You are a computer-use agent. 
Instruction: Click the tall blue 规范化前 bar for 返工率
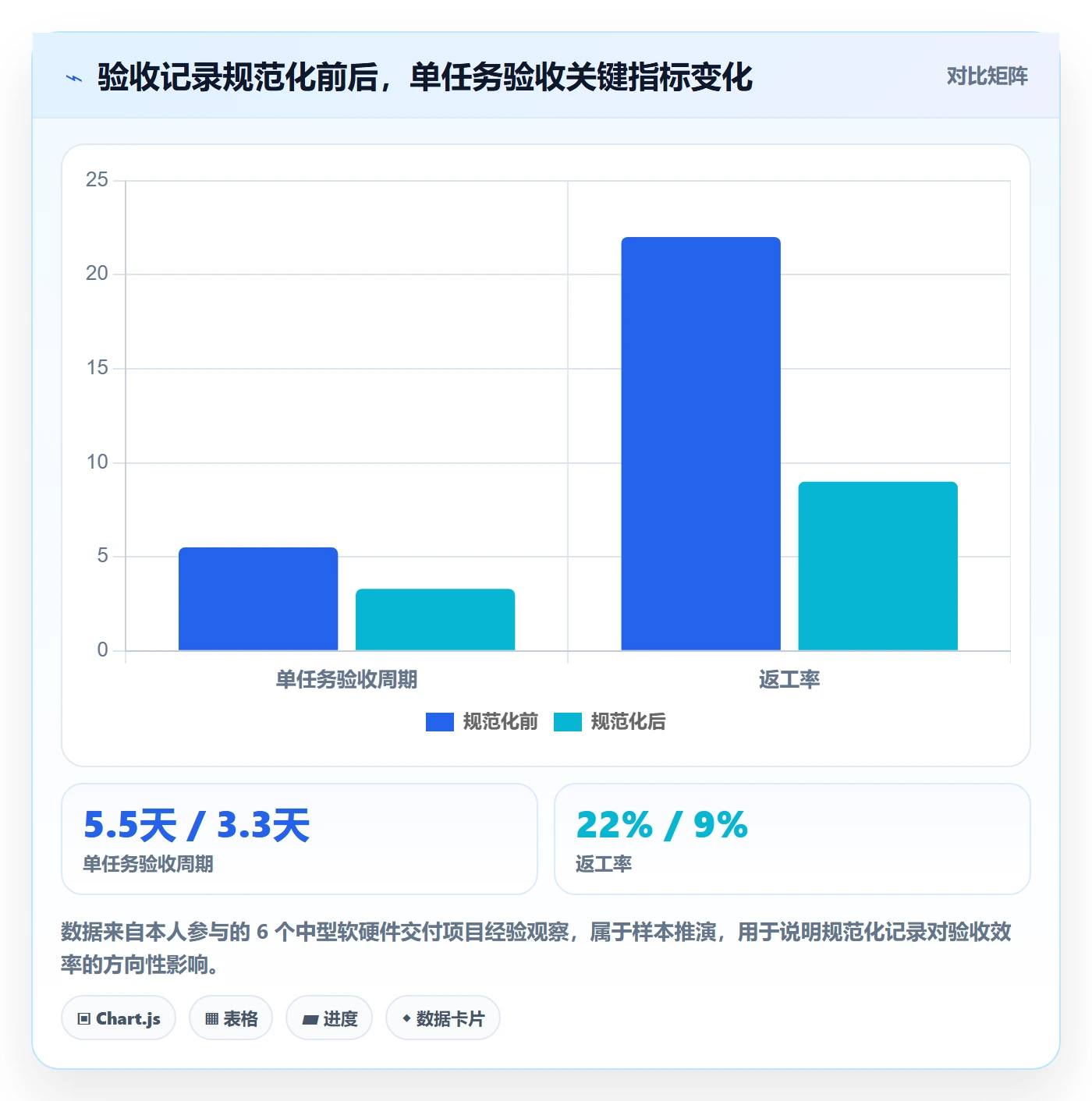700,444
